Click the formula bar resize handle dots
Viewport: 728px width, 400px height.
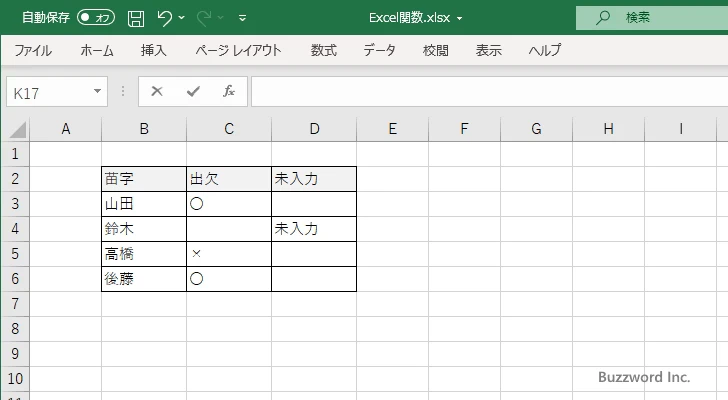point(123,91)
